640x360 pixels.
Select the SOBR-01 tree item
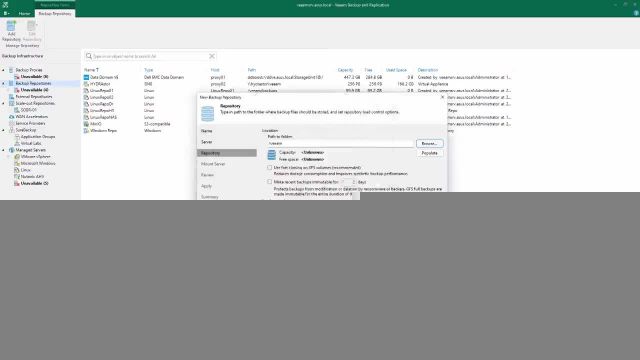coord(29,110)
